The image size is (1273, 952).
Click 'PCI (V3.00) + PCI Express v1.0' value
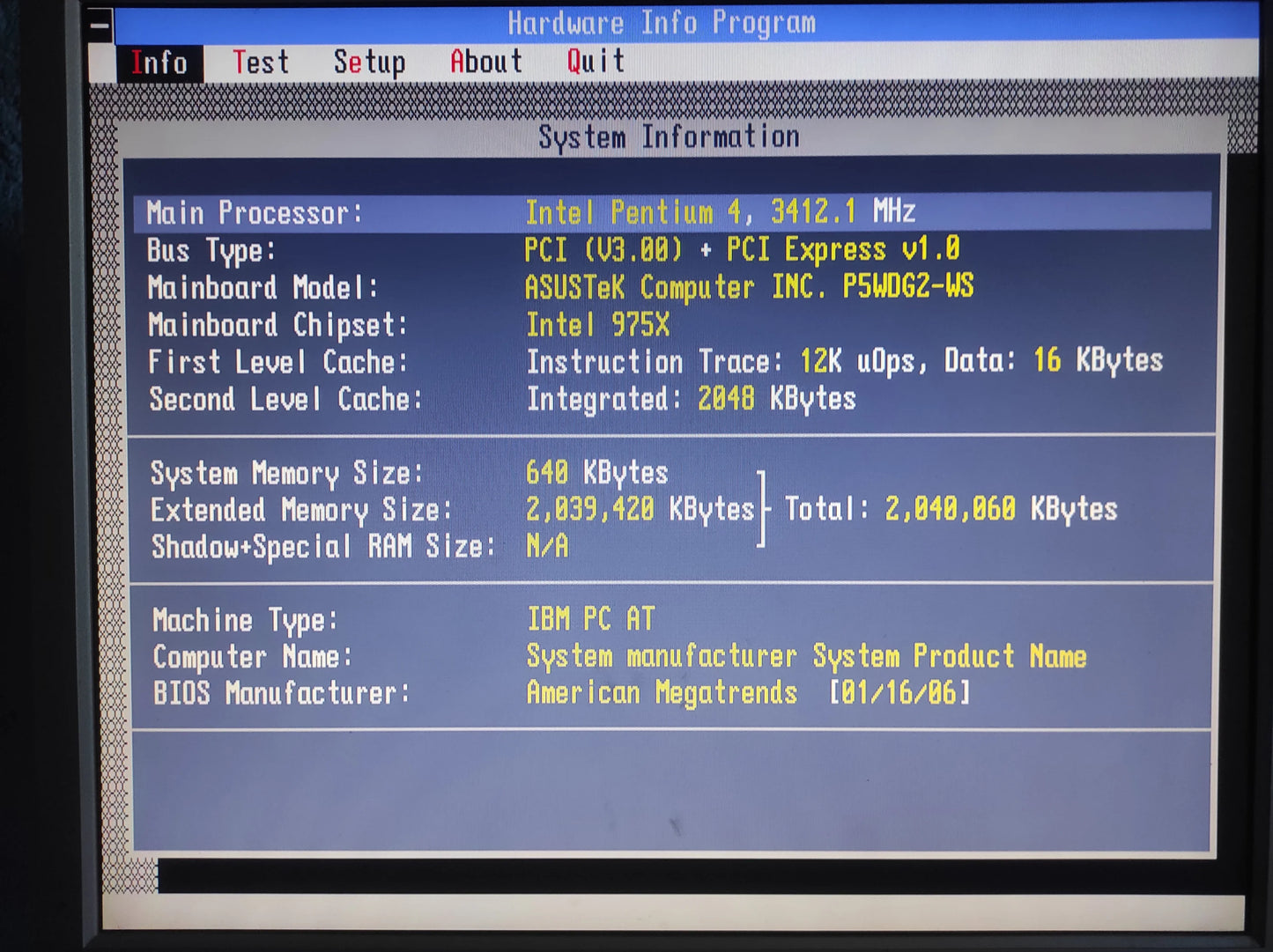coord(742,250)
